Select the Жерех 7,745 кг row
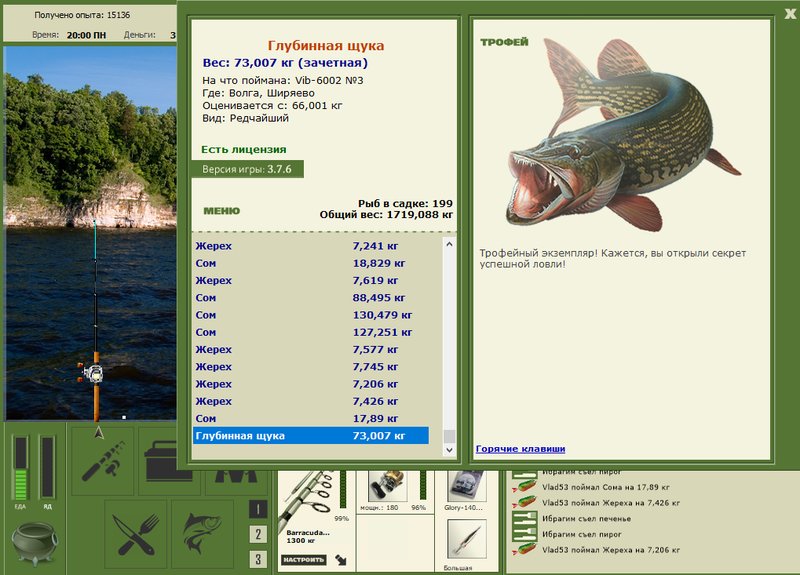The width and height of the screenshot is (800, 575). (311, 367)
